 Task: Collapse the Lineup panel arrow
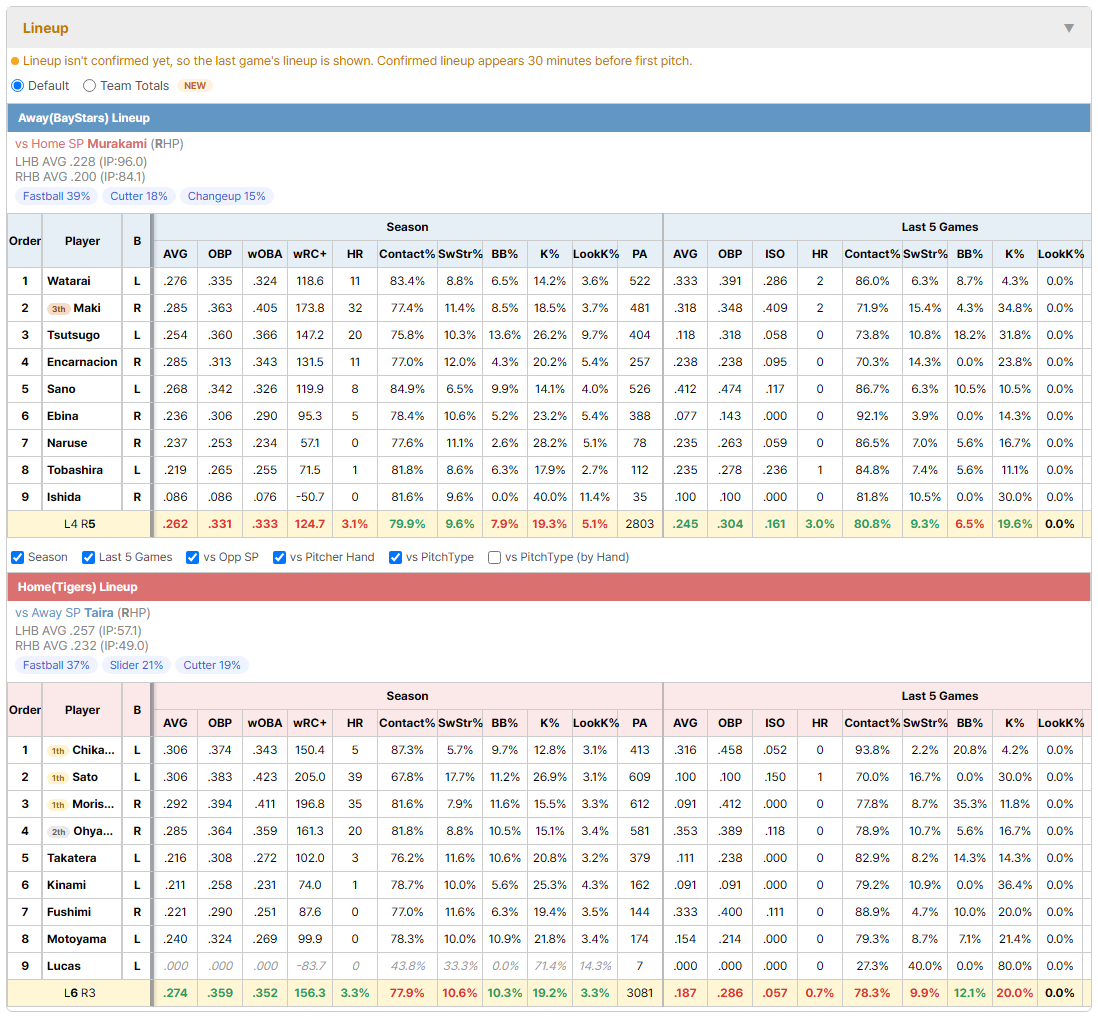click(1069, 28)
